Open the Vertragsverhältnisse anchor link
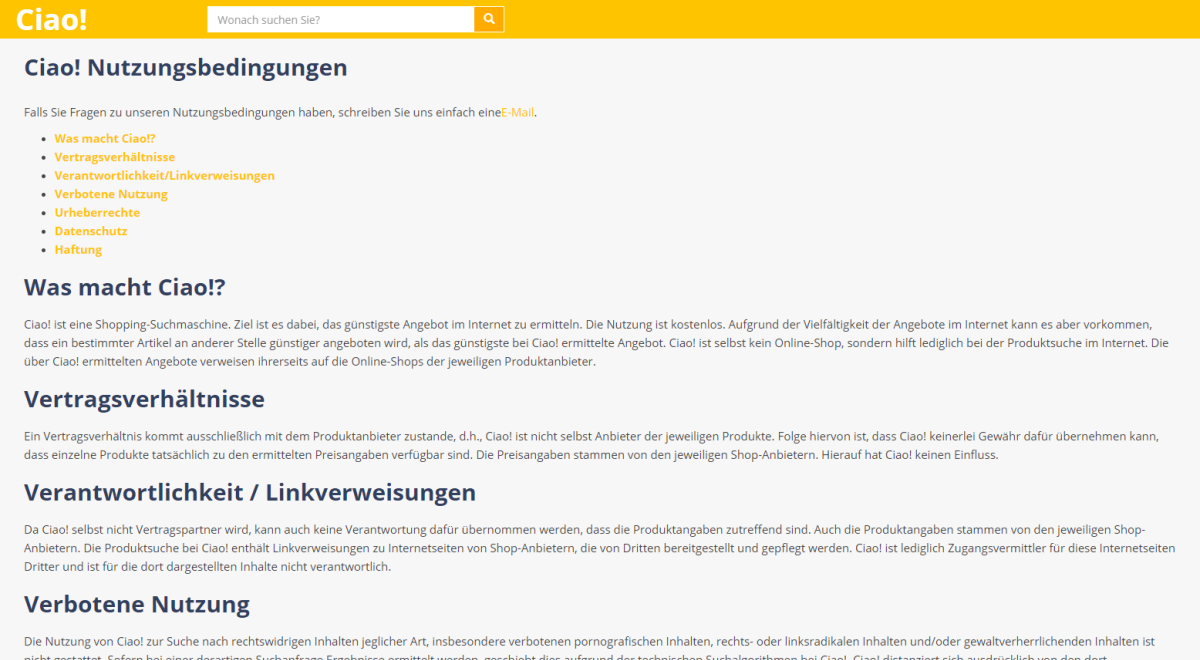This screenshot has height=660, width=1200. tap(115, 157)
